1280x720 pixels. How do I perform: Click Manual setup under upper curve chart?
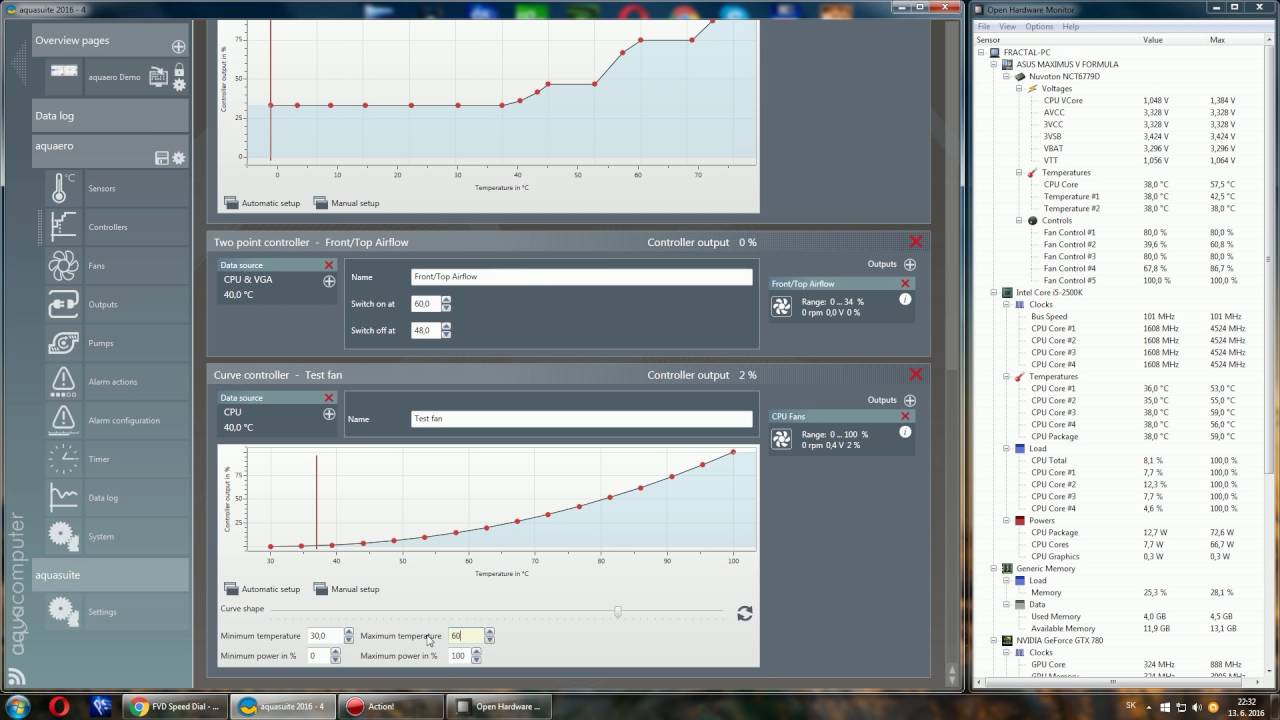(346, 203)
